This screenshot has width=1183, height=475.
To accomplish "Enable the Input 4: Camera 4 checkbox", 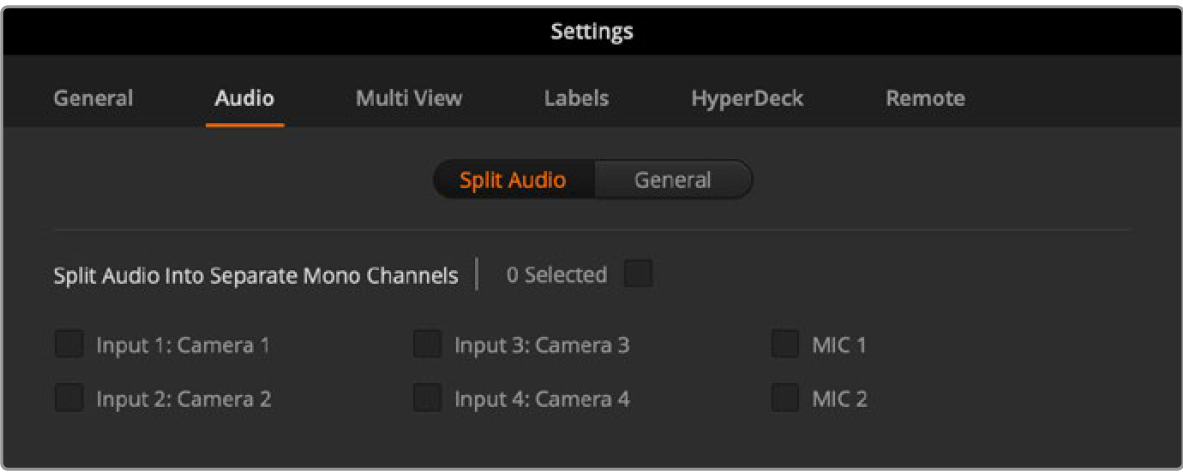I will point(427,399).
